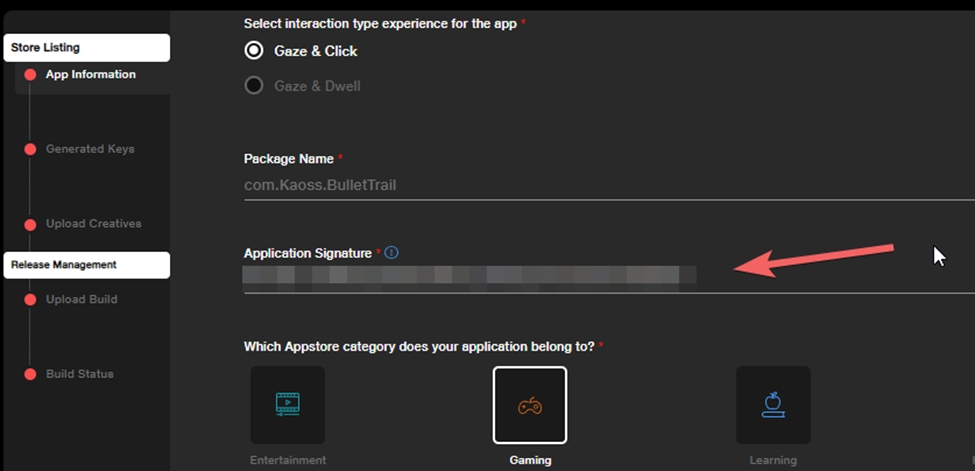975x471 pixels.
Task: Open the App Information text label in sidebar
Action: pos(90,75)
